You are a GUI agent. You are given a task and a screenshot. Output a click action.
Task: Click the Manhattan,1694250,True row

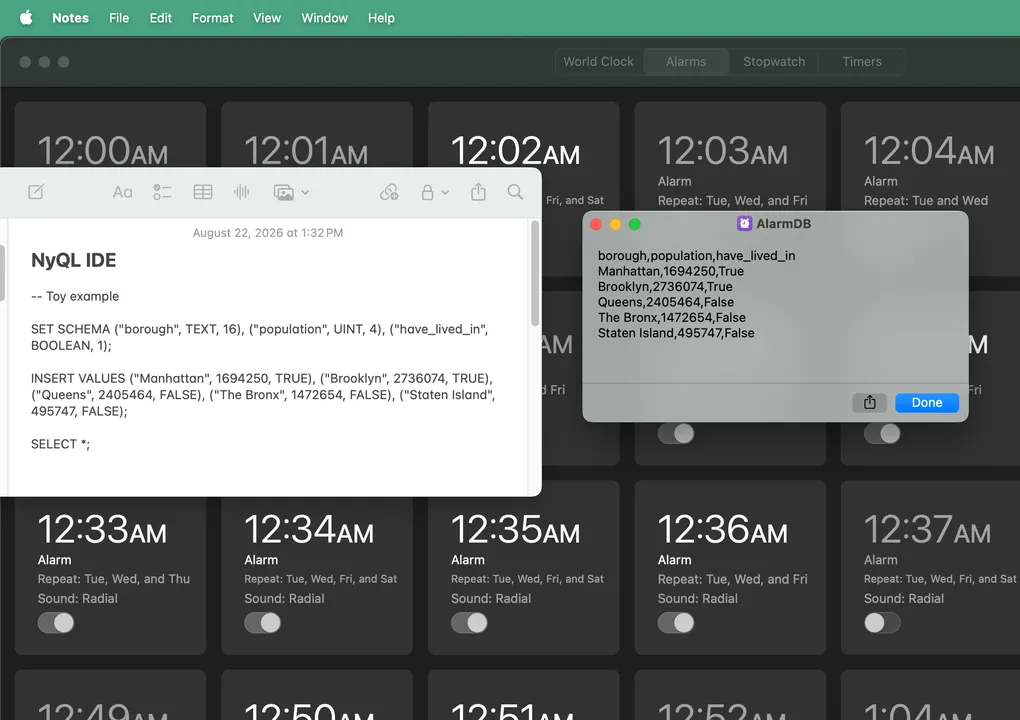click(x=671, y=271)
